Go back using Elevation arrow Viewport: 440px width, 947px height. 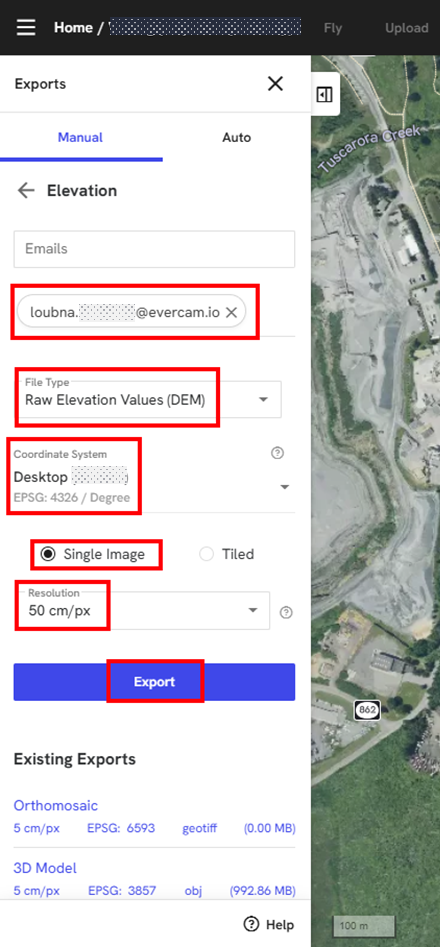coord(26,191)
